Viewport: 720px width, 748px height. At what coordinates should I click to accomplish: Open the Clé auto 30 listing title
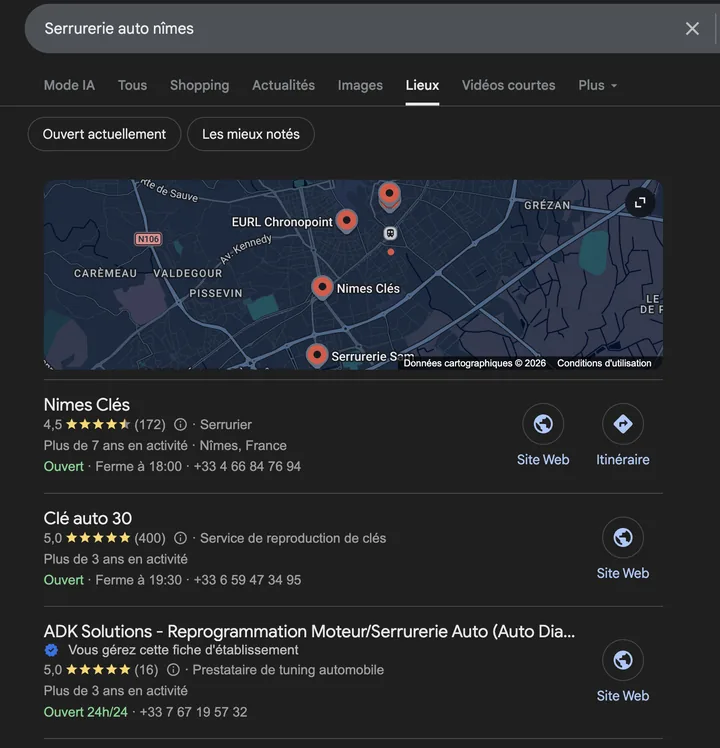coord(88,519)
